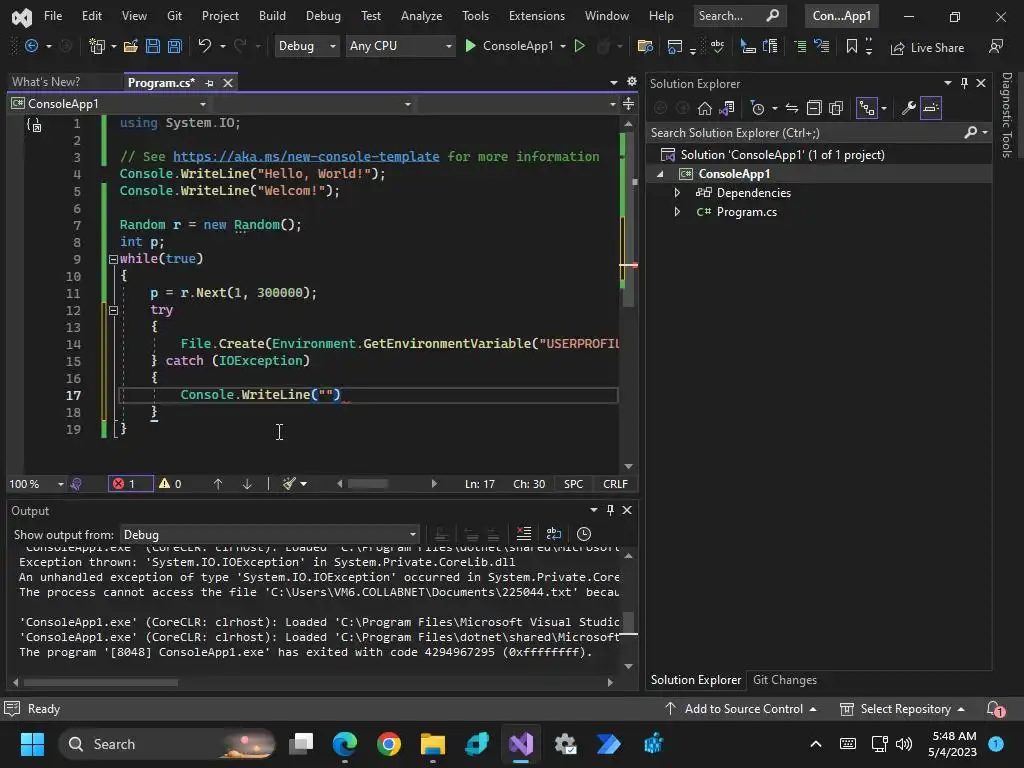1024x768 pixels.
Task: Open the Debug configuration dropdown
Action: tap(306, 46)
